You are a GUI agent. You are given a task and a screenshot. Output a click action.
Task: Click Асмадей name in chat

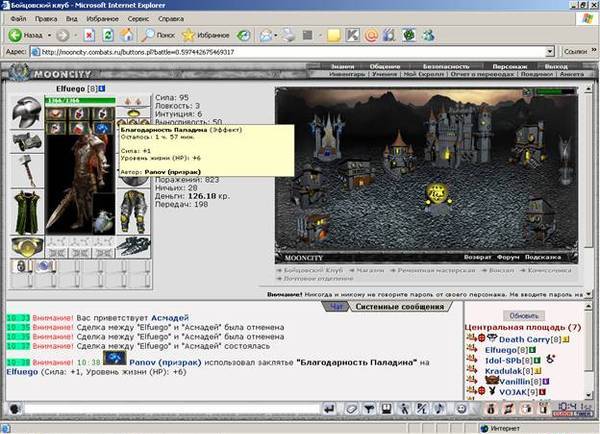[x=170, y=318]
